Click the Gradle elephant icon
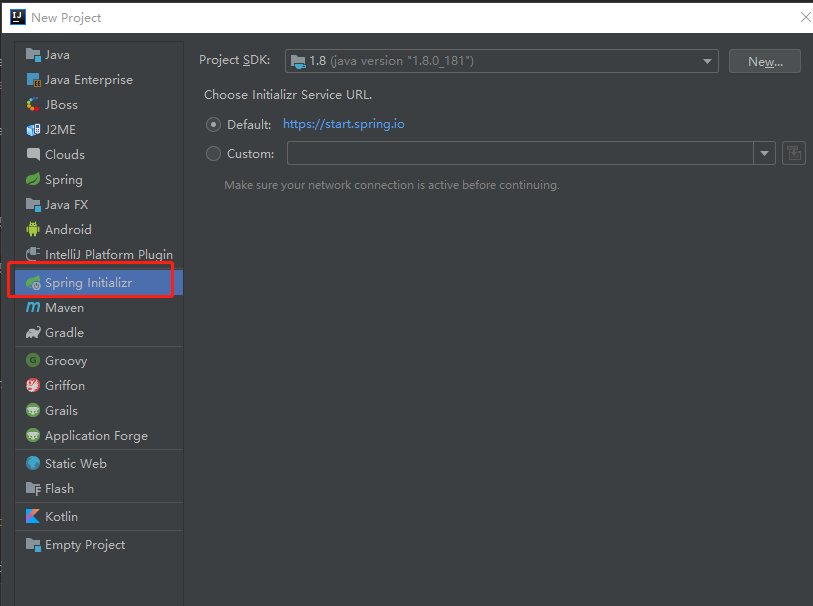Viewport: 813px width, 606px height. tap(33, 332)
